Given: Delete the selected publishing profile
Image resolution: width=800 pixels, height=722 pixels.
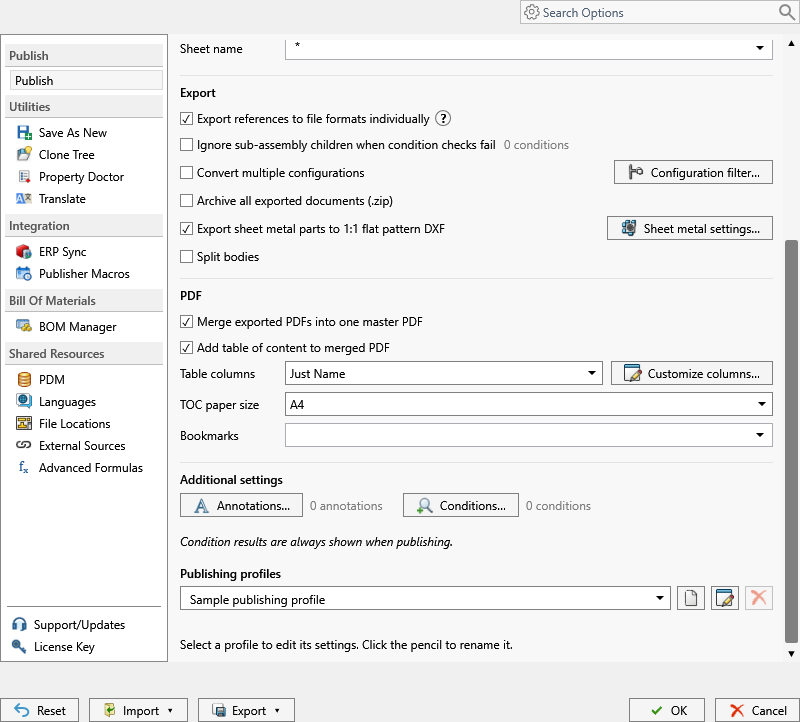Looking at the screenshot, I should click(759, 598).
